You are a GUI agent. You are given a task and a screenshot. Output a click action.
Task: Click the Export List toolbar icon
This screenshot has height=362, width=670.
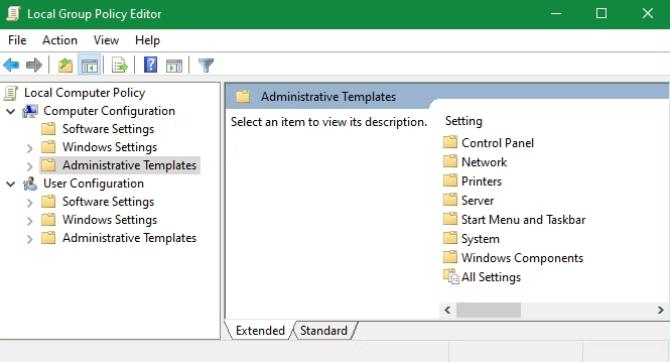120,65
